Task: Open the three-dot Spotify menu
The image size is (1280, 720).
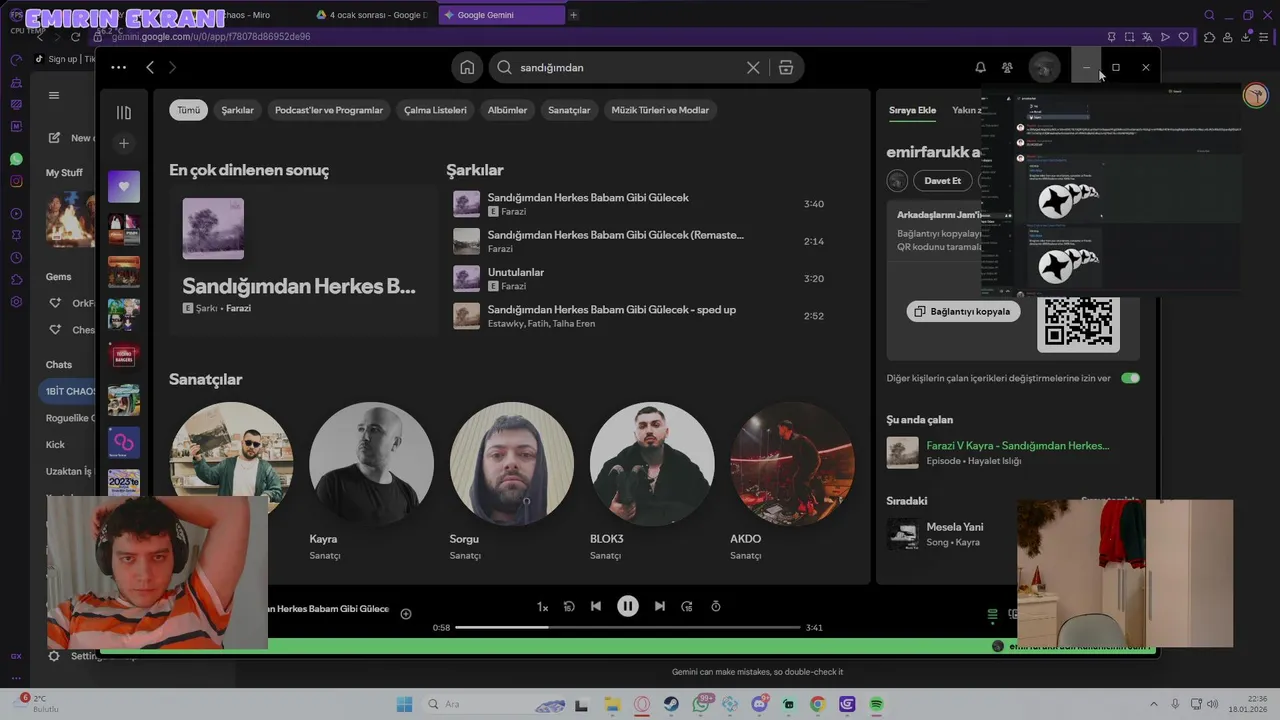Action: [x=118, y=67]
